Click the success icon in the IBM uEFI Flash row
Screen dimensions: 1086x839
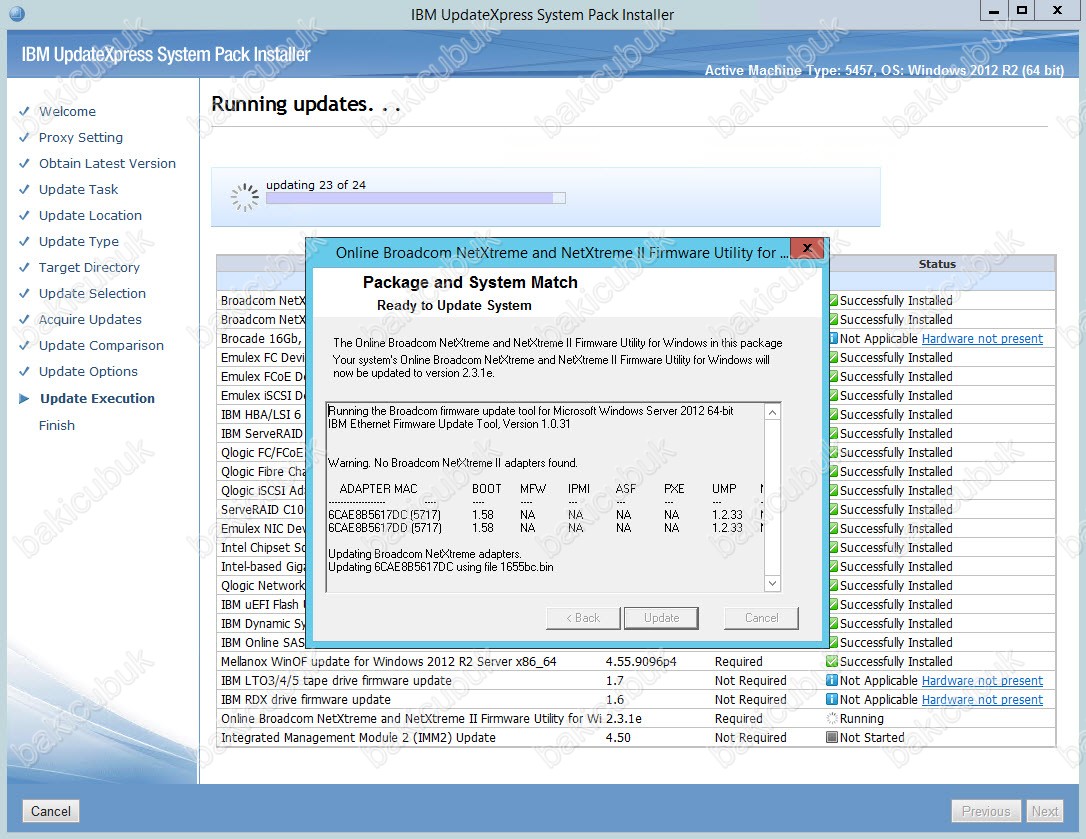(x=833, y=604)
